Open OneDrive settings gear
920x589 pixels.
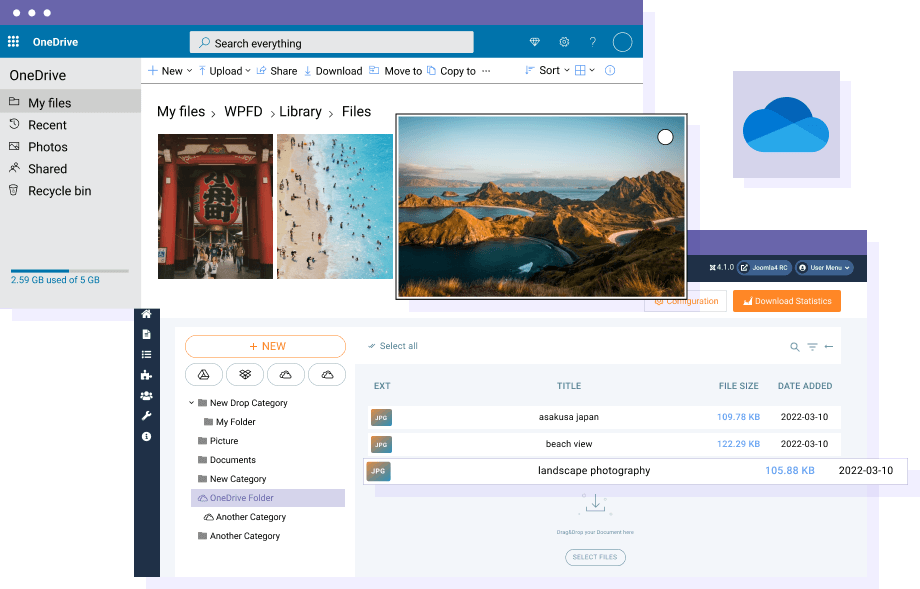click(x=564, y=42)
